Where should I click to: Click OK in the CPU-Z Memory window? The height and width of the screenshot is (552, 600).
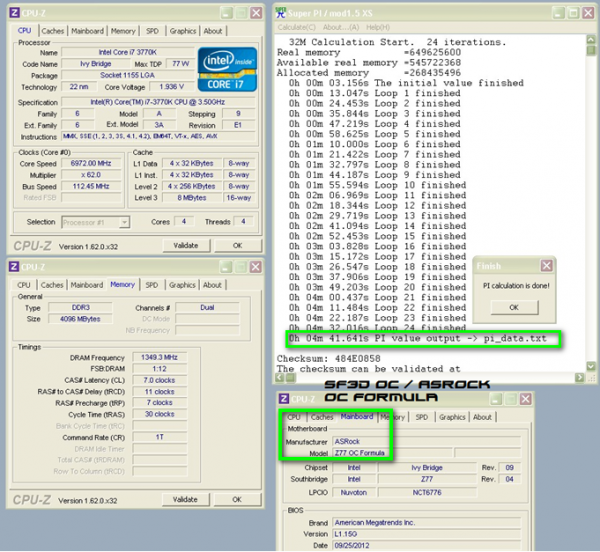coord(237,499)
